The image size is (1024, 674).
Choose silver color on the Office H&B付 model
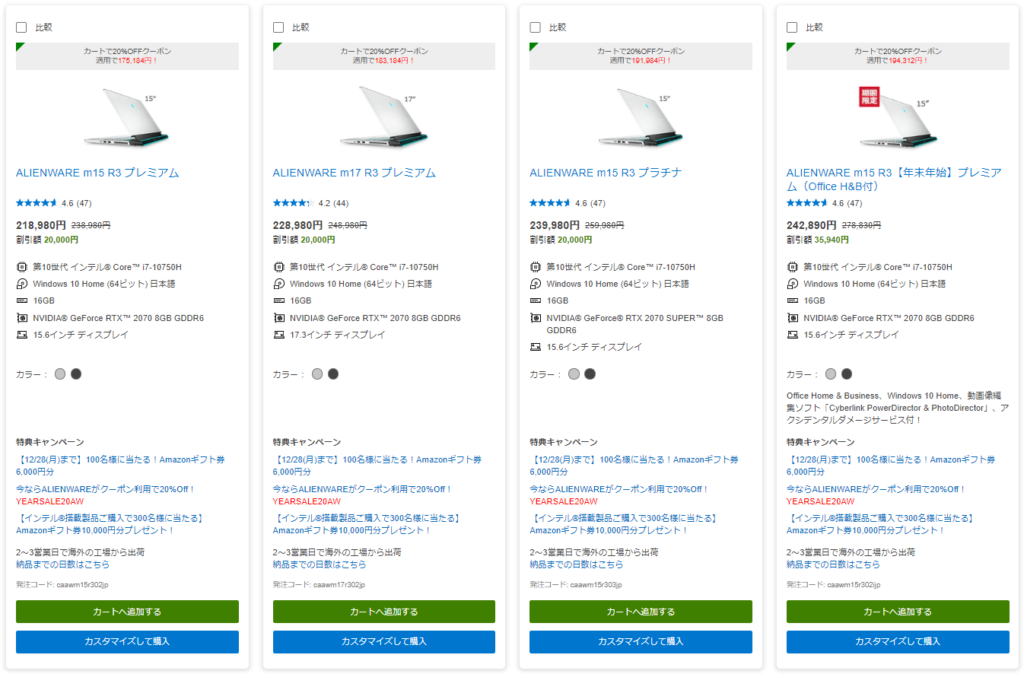831,374
